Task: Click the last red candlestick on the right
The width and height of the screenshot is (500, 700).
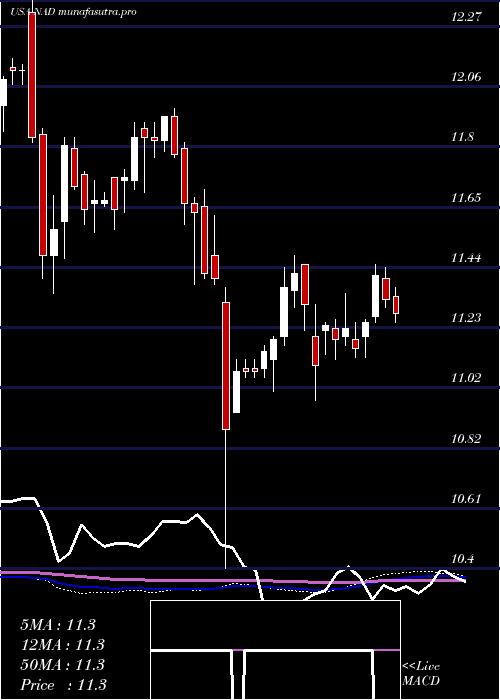Action: coord(396,305)
